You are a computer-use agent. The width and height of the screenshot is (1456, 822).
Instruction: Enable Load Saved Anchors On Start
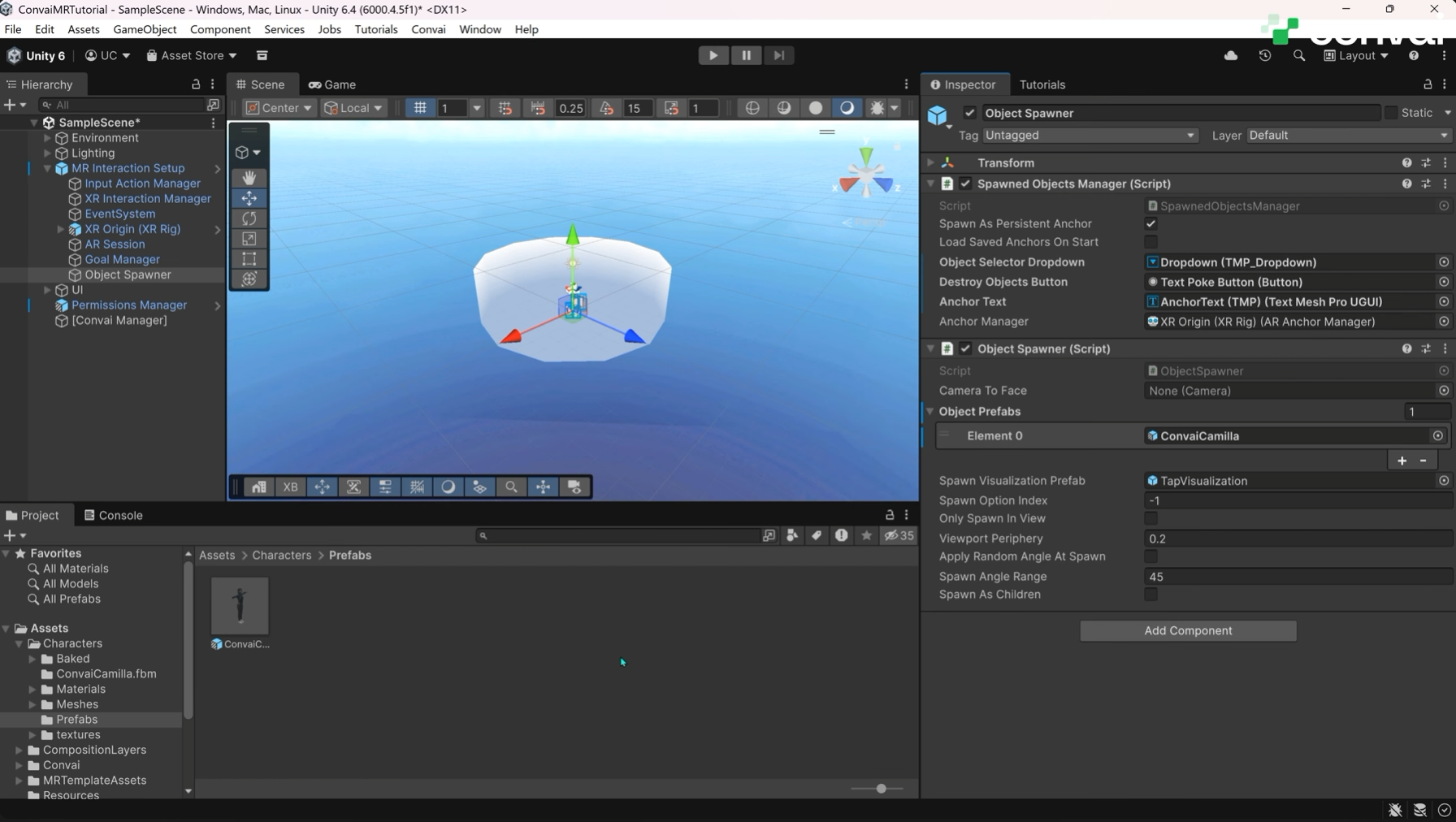[1151, 242]
